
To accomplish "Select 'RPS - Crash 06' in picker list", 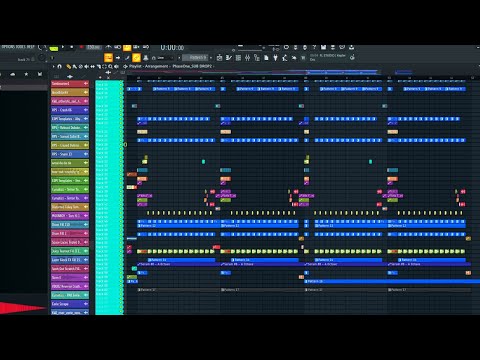I will click(70, 110).
